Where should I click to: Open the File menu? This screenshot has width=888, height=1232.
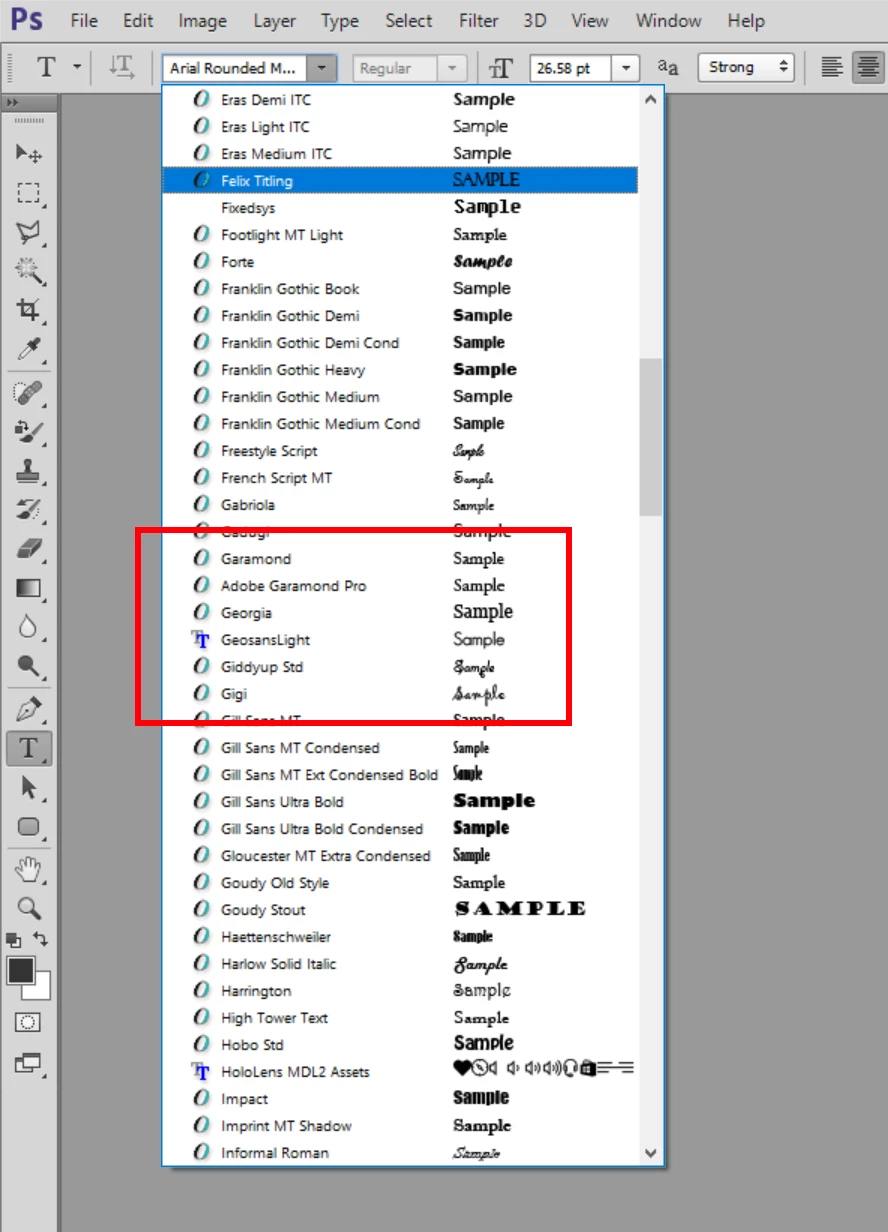coord(84,20)
